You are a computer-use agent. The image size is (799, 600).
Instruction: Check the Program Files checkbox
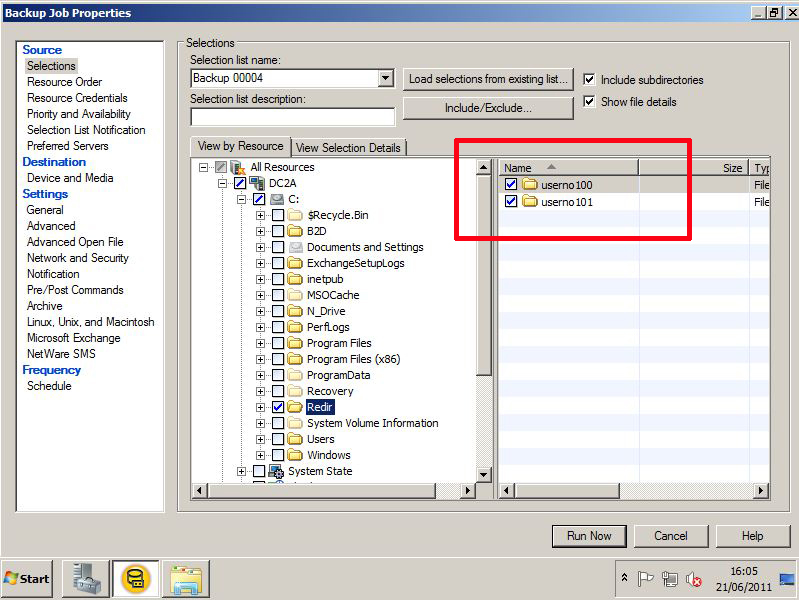click(278, 343)
